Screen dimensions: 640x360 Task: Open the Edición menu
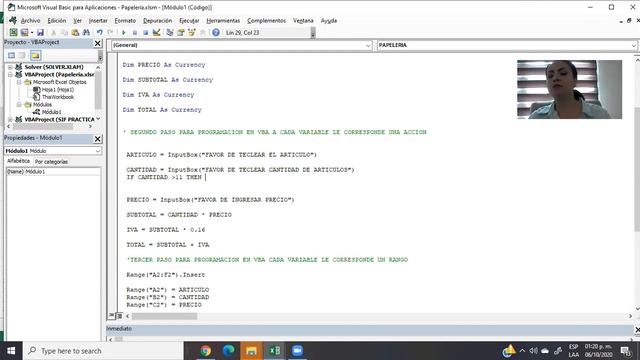[57, 20]
